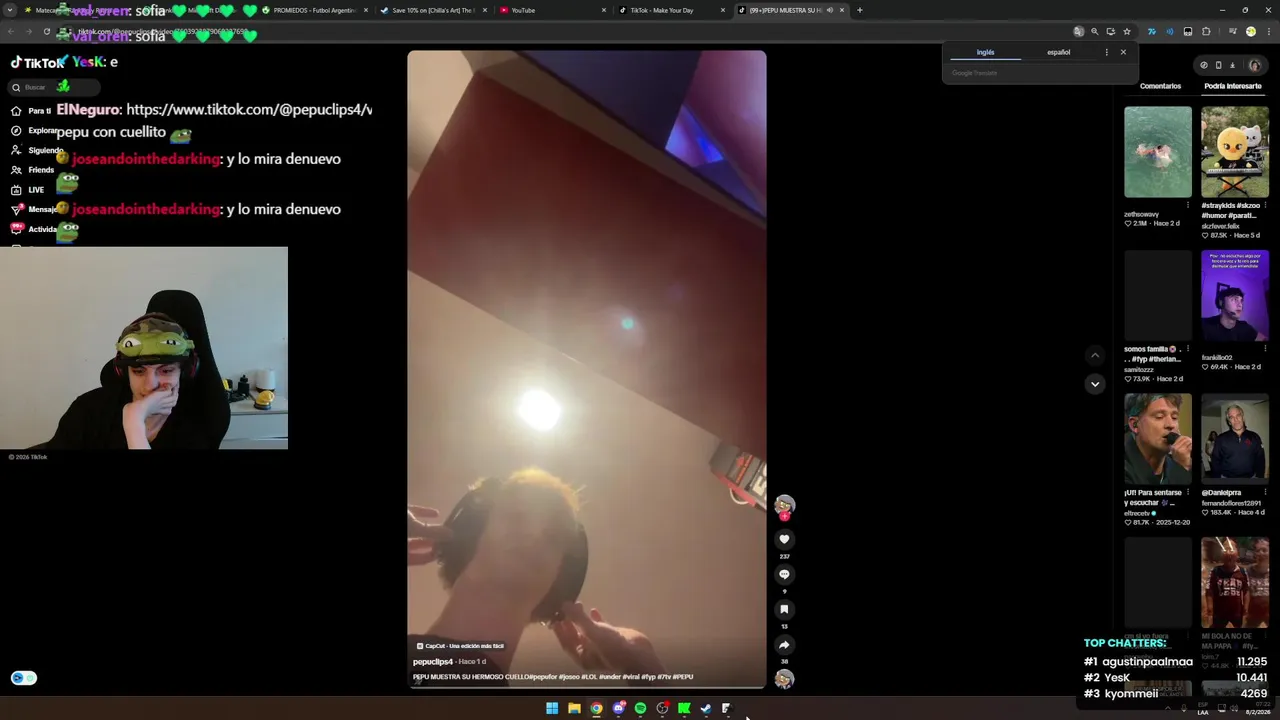Screen dimensions: 1280x720
Task: Open Kick app from taskbar
Action: [684, 708]
